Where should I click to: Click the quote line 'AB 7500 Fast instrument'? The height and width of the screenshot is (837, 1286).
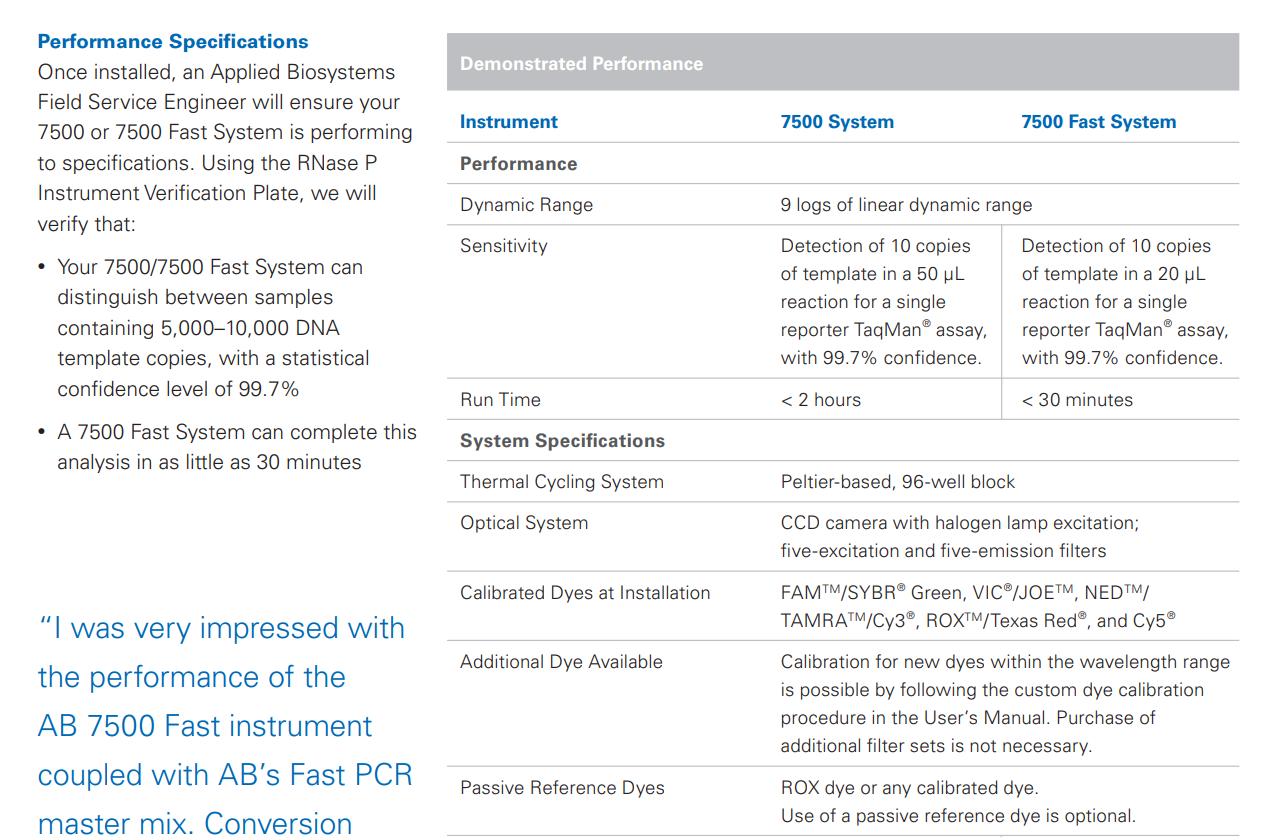coord(205,727)
